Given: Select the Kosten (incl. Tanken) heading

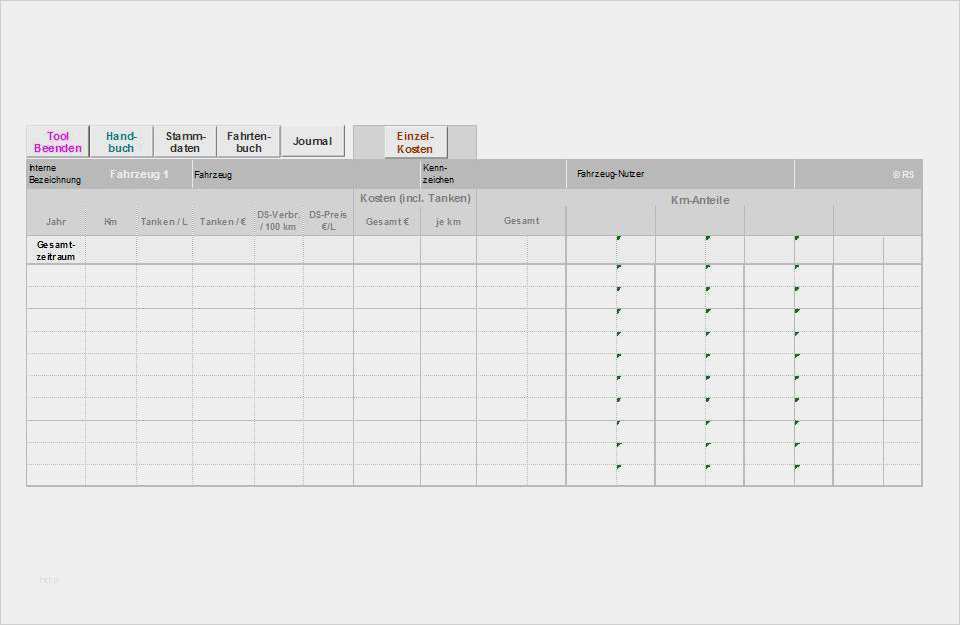Looking at the screenshot, I should pyautogui.click(x=415, y=198).
